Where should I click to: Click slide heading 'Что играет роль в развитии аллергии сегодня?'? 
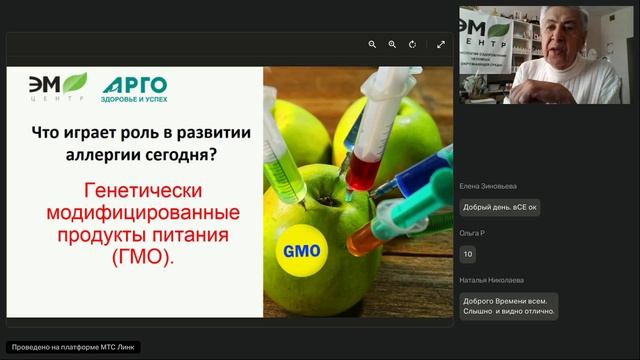pyautogui.click(x=141, y=144)
